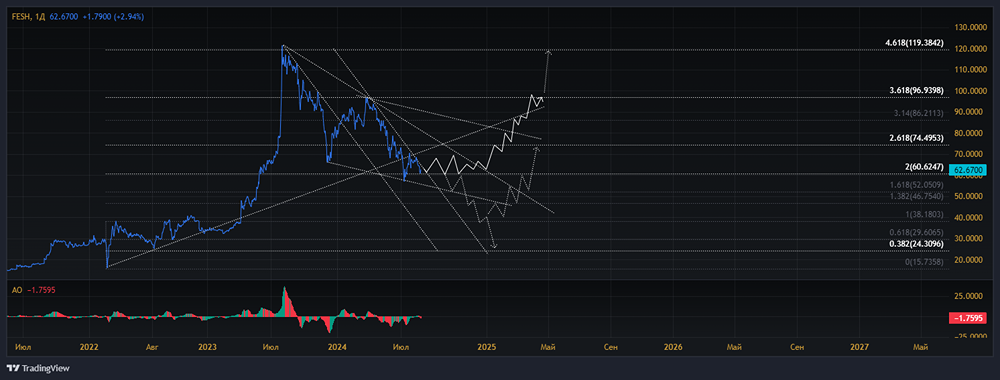Click Fibonacci level 3.14(86.2113)
Viewport: 1000px width, 380px height.
tap(918, 112)
